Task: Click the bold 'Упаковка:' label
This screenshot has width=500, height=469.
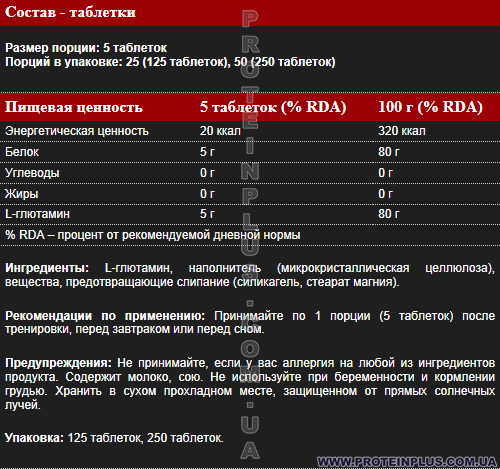Action: [34, 438]
